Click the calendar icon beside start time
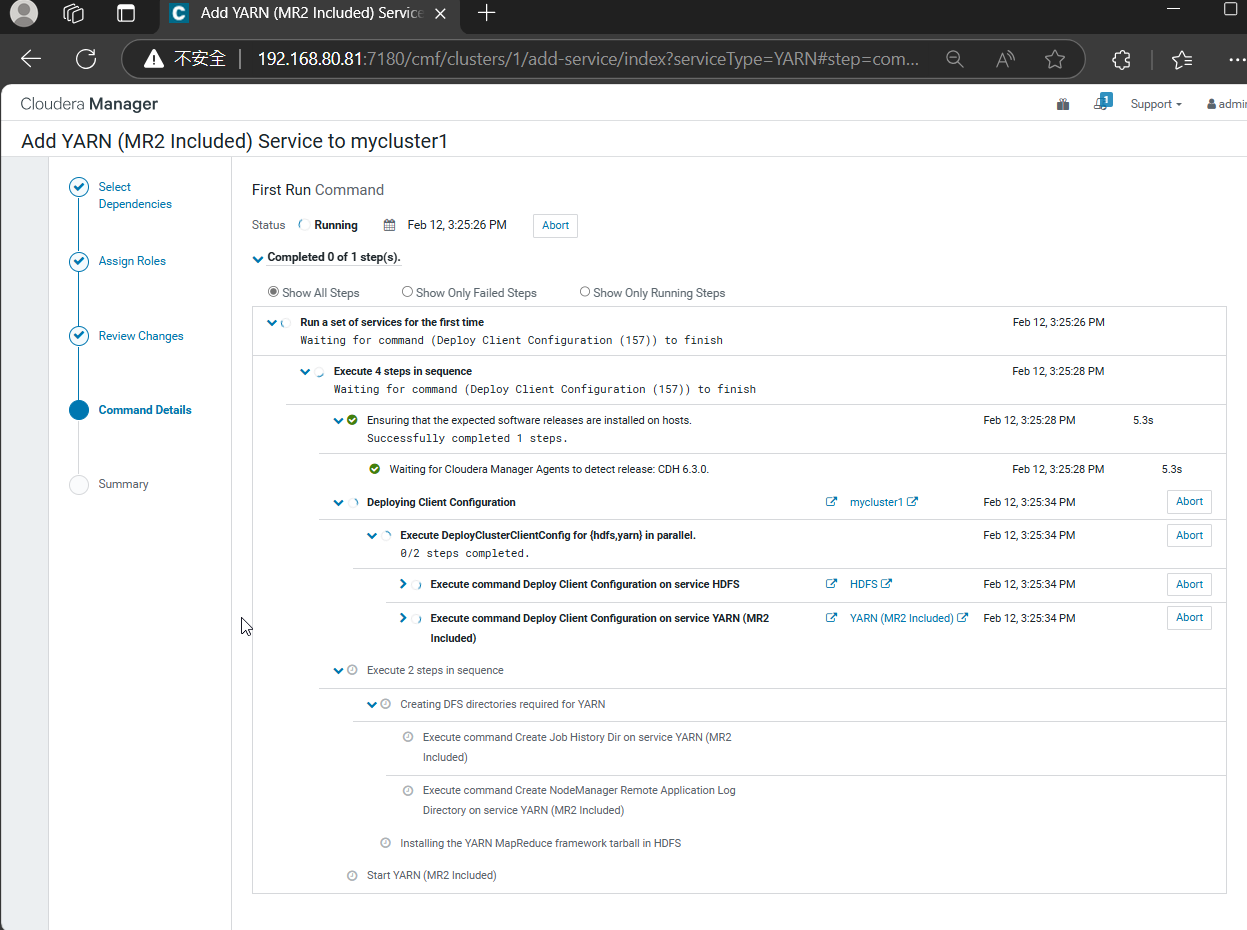 coord(390,225)
